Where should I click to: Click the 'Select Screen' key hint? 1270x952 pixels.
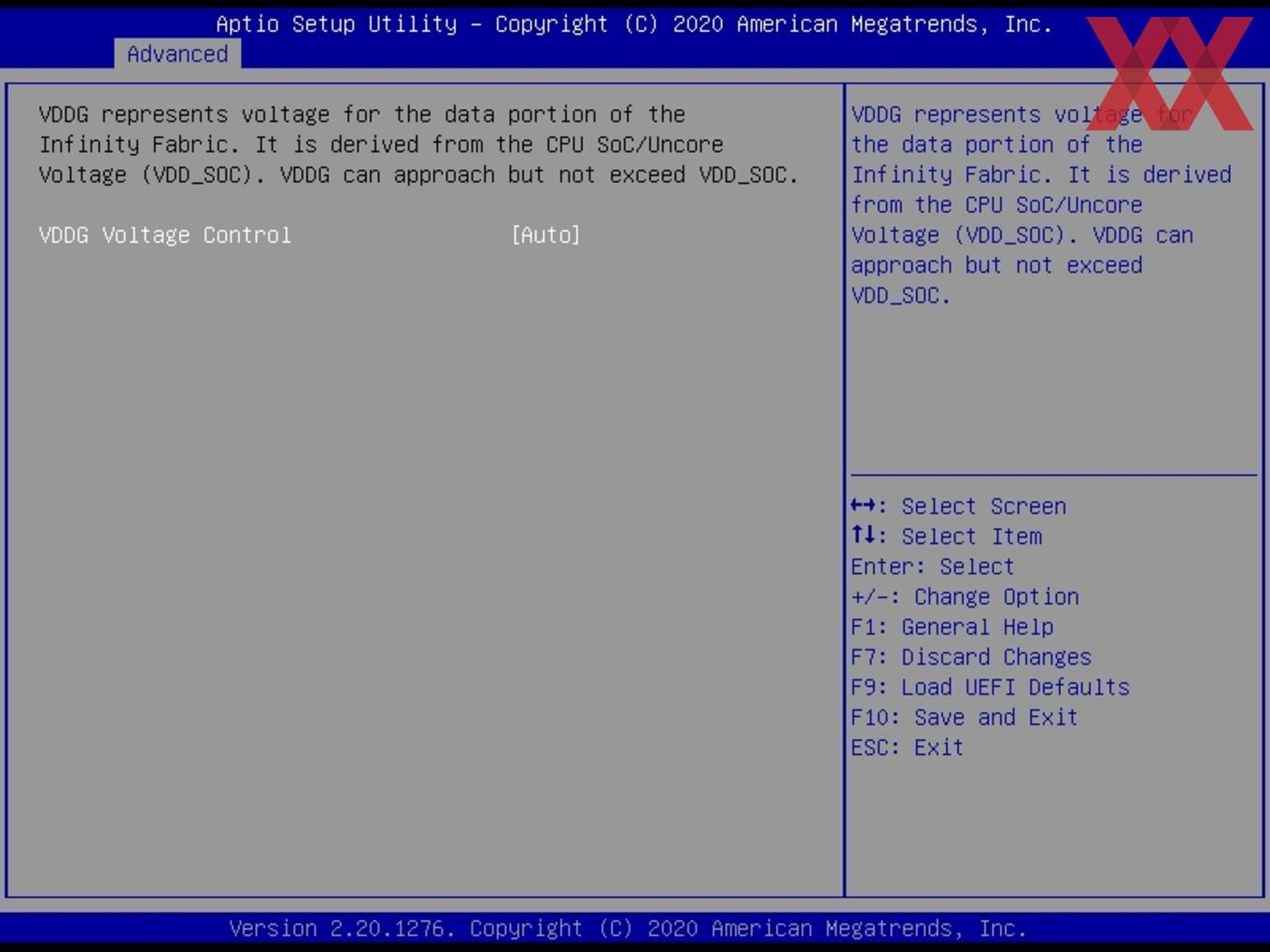point(959,507)
